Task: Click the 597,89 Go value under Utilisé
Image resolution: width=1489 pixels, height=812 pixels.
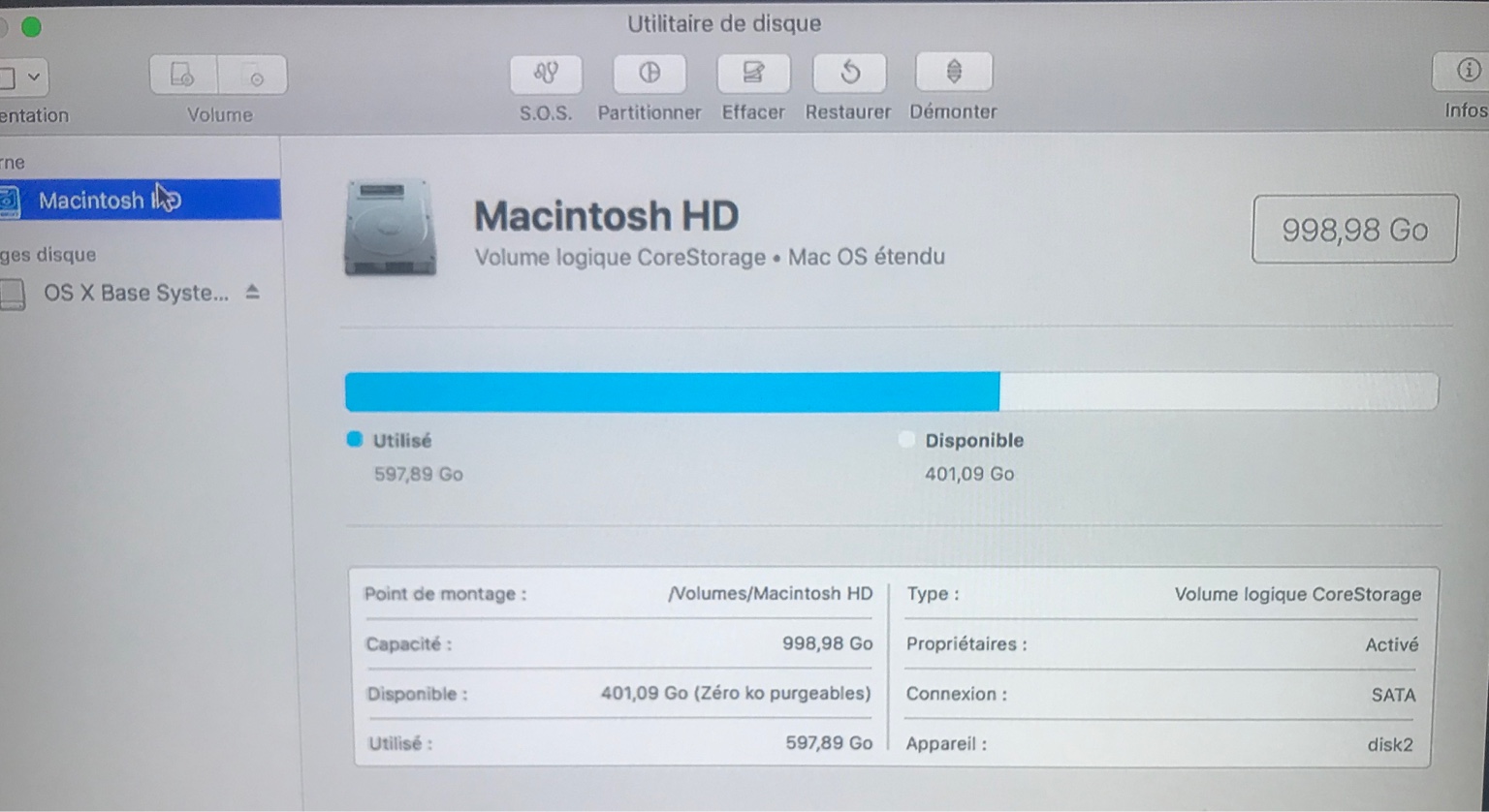Action: tap(419, 474)
